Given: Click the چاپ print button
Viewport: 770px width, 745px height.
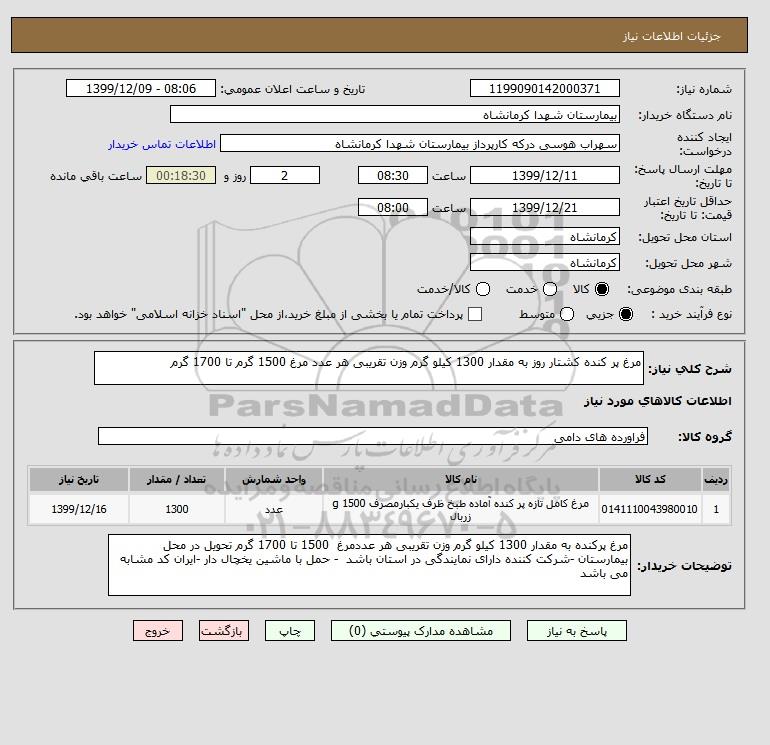Looking at the screenshot, I should tap(290, 631).
